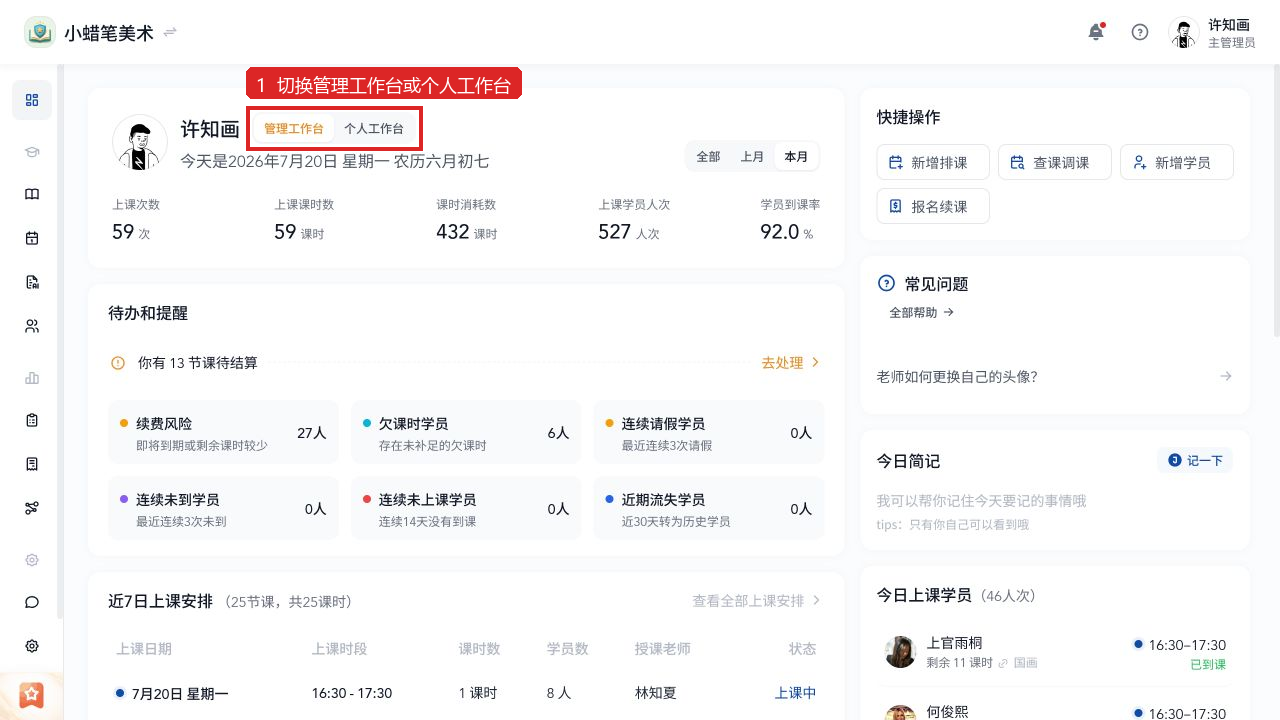Select the 本月 time range option

click(796, 157)
